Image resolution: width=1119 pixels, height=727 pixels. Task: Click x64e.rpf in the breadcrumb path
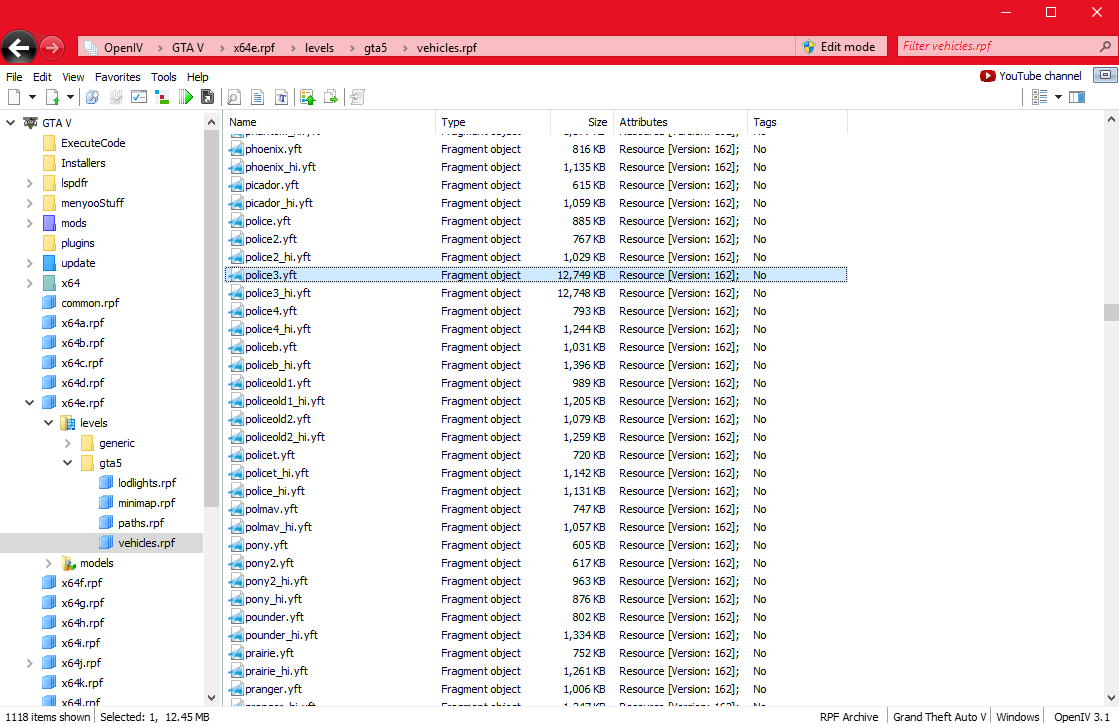[x=254, y=48]
